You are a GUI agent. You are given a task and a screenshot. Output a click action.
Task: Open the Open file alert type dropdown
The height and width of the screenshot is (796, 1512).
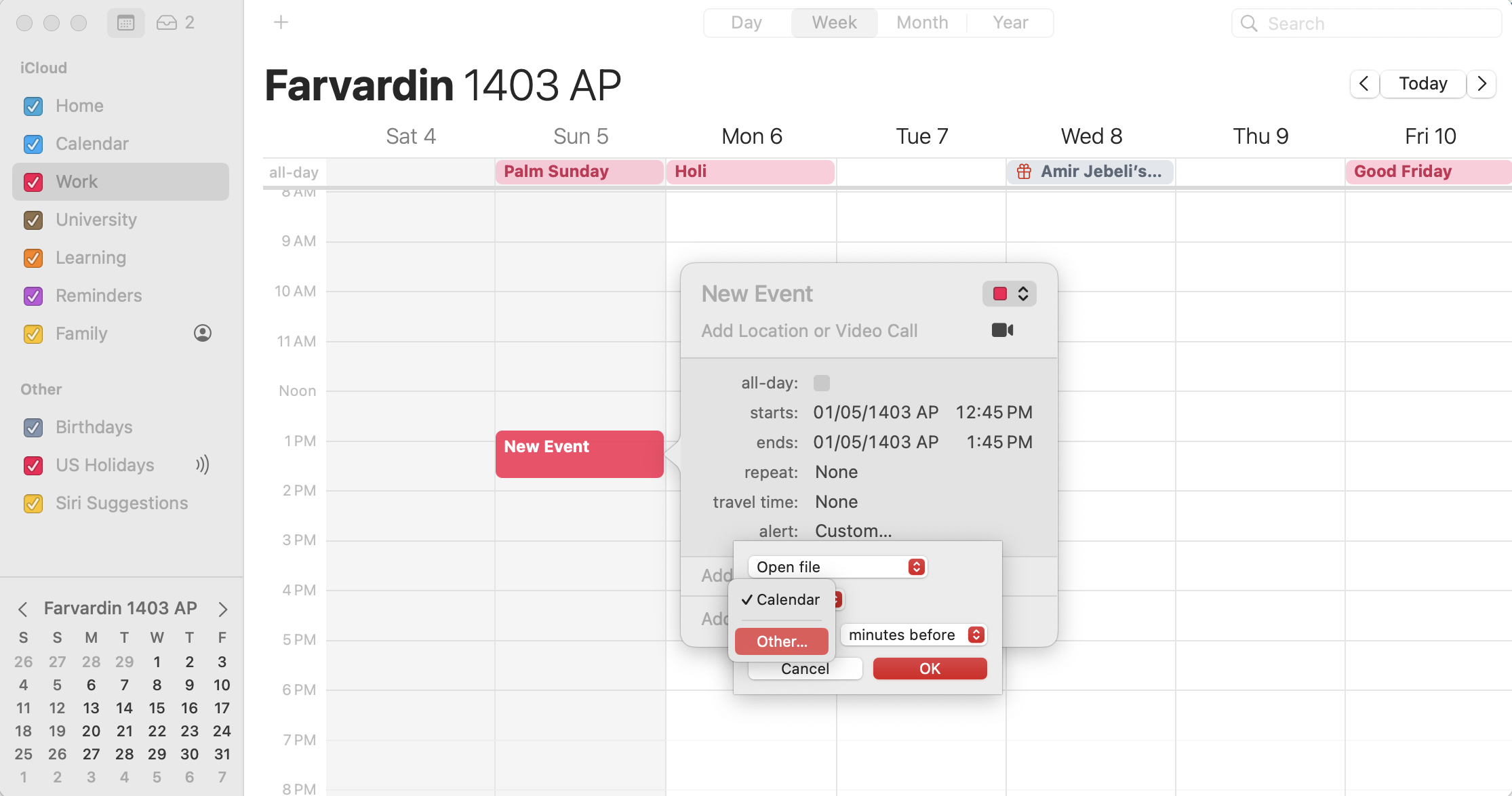tap(838, 567)
